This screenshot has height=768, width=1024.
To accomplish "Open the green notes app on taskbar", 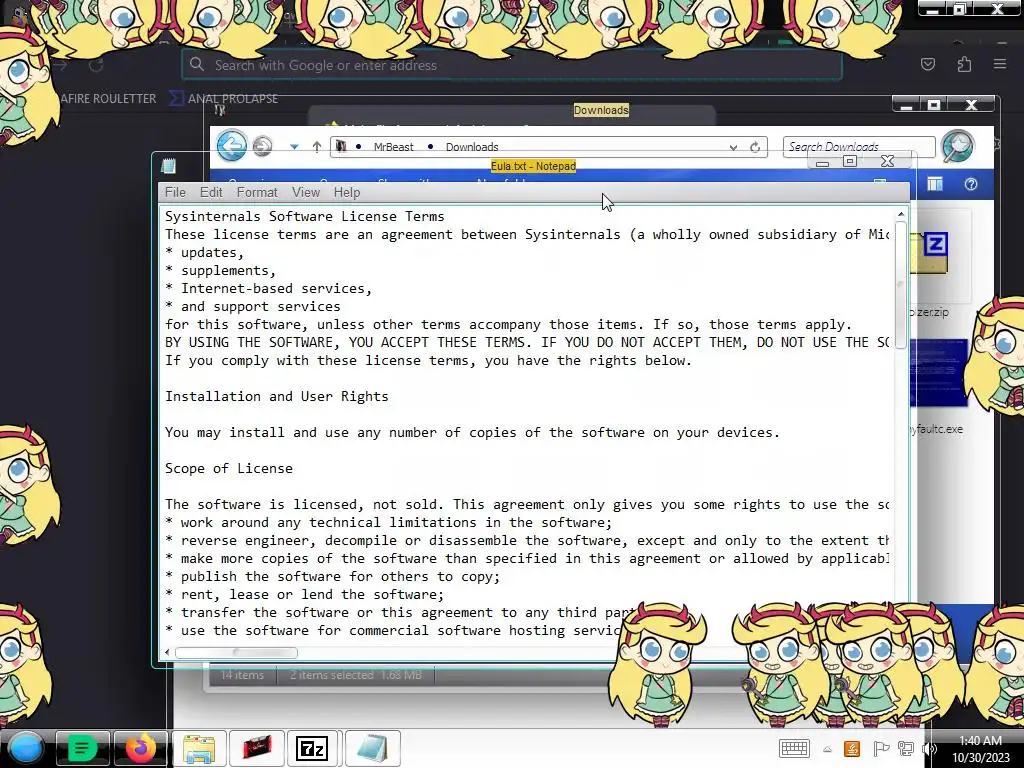I will [82, 748].
